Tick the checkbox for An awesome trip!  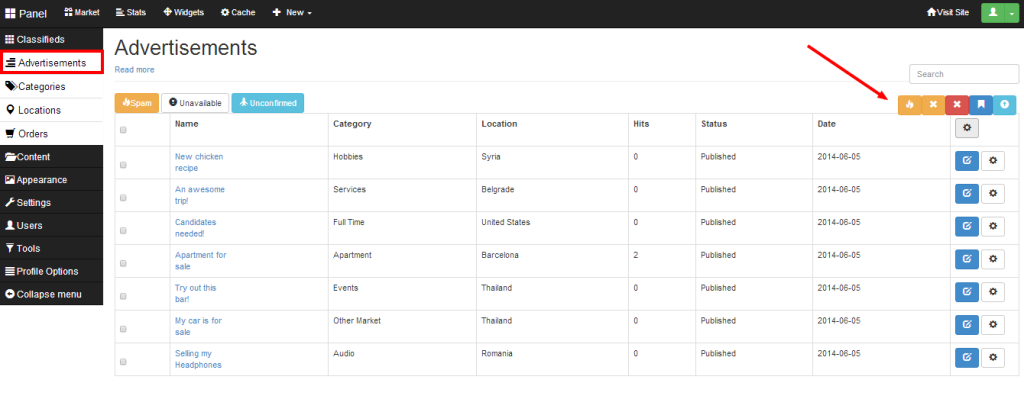(123, 198)
